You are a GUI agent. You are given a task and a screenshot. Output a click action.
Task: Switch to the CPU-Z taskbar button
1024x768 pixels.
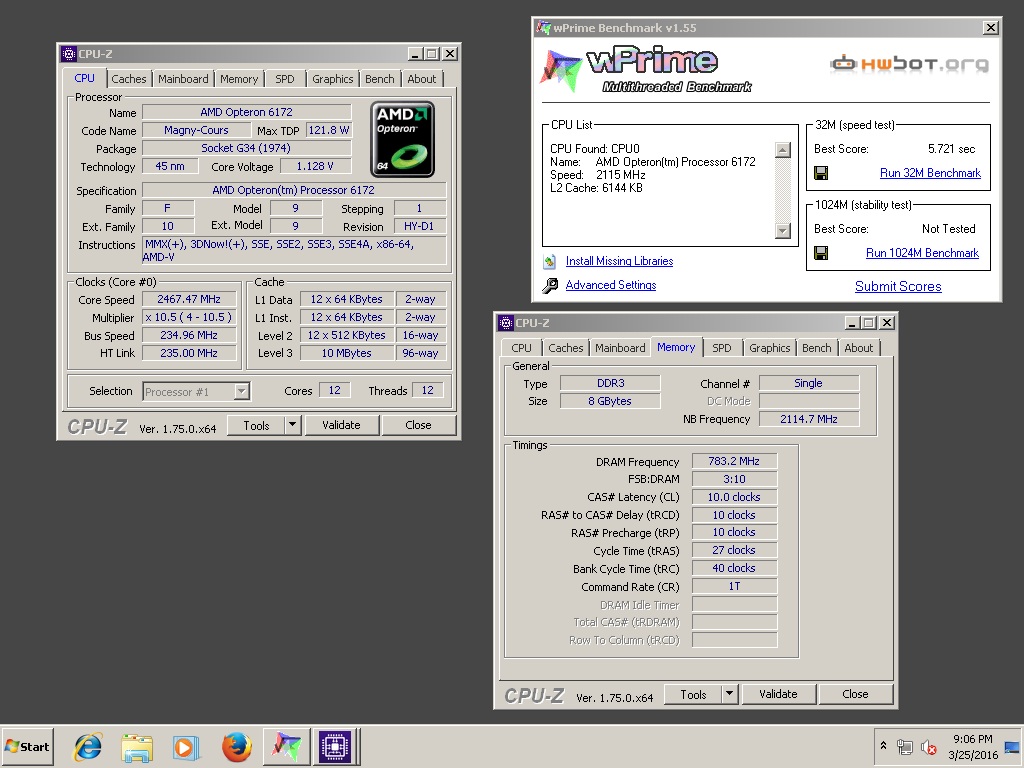pyautogui.click(x=335, y=746)
